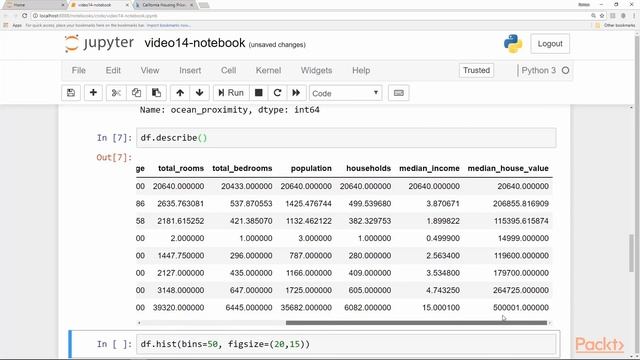Switch to the Home browser tab

35,5
